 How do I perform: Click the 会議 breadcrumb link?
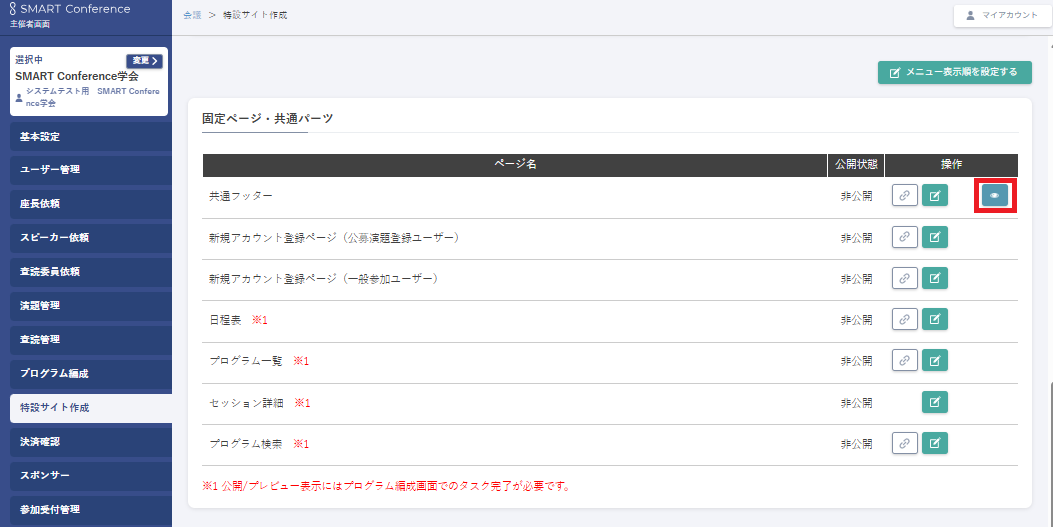192,15
